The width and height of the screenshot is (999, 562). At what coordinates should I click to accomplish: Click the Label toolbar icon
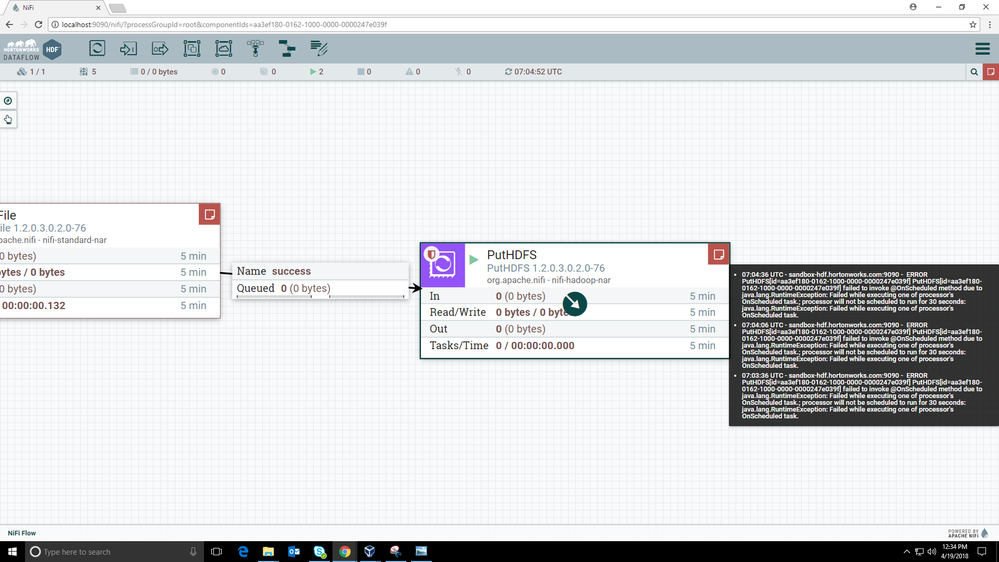[319, 48]
